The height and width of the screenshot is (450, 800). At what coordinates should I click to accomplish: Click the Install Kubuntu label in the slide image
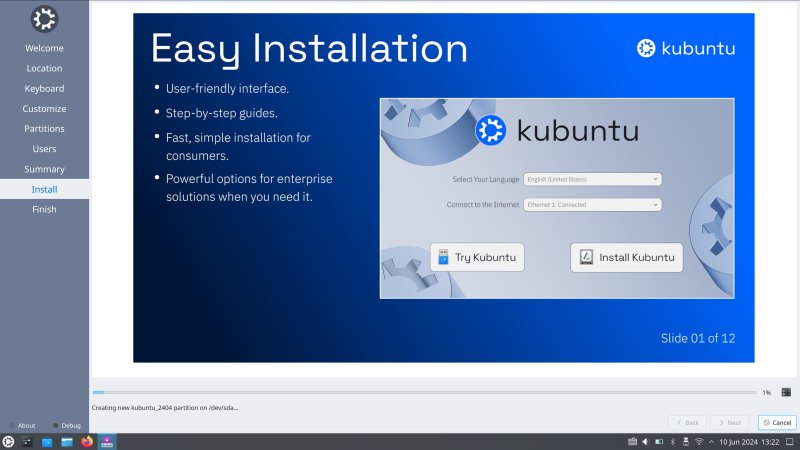pyautogui.click(x=637, y=257)
